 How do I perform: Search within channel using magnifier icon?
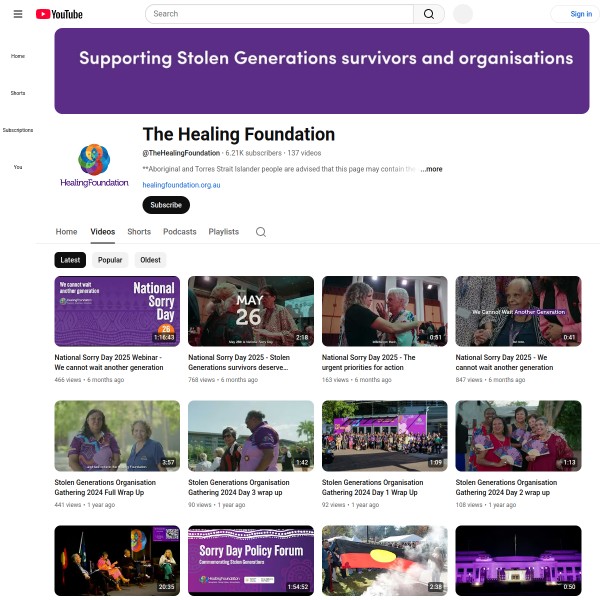[x=261, y=232]
